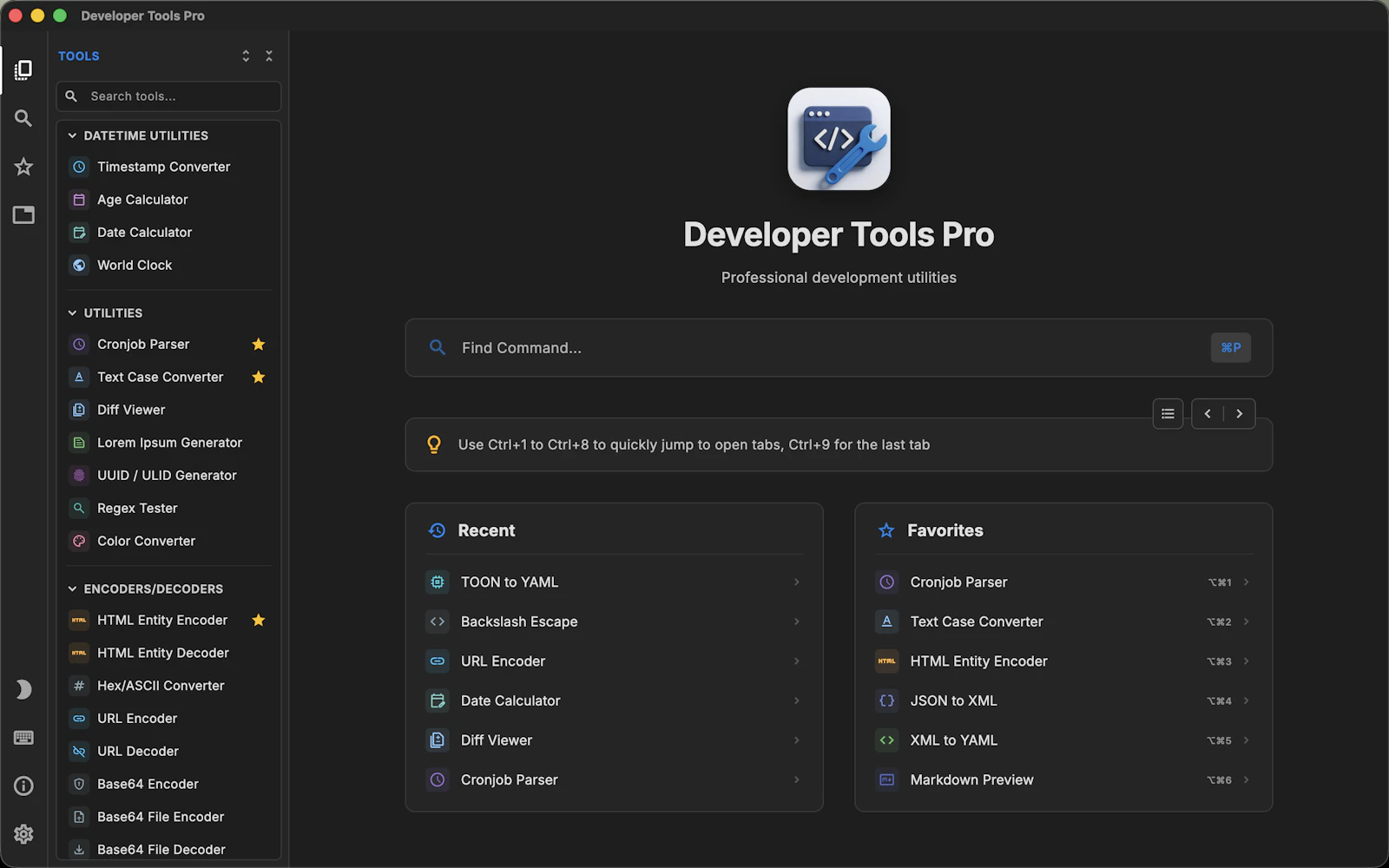1389x868 pixels.
Task: Click chevron next to JSON to XML
Action: tap(1246, 700)
